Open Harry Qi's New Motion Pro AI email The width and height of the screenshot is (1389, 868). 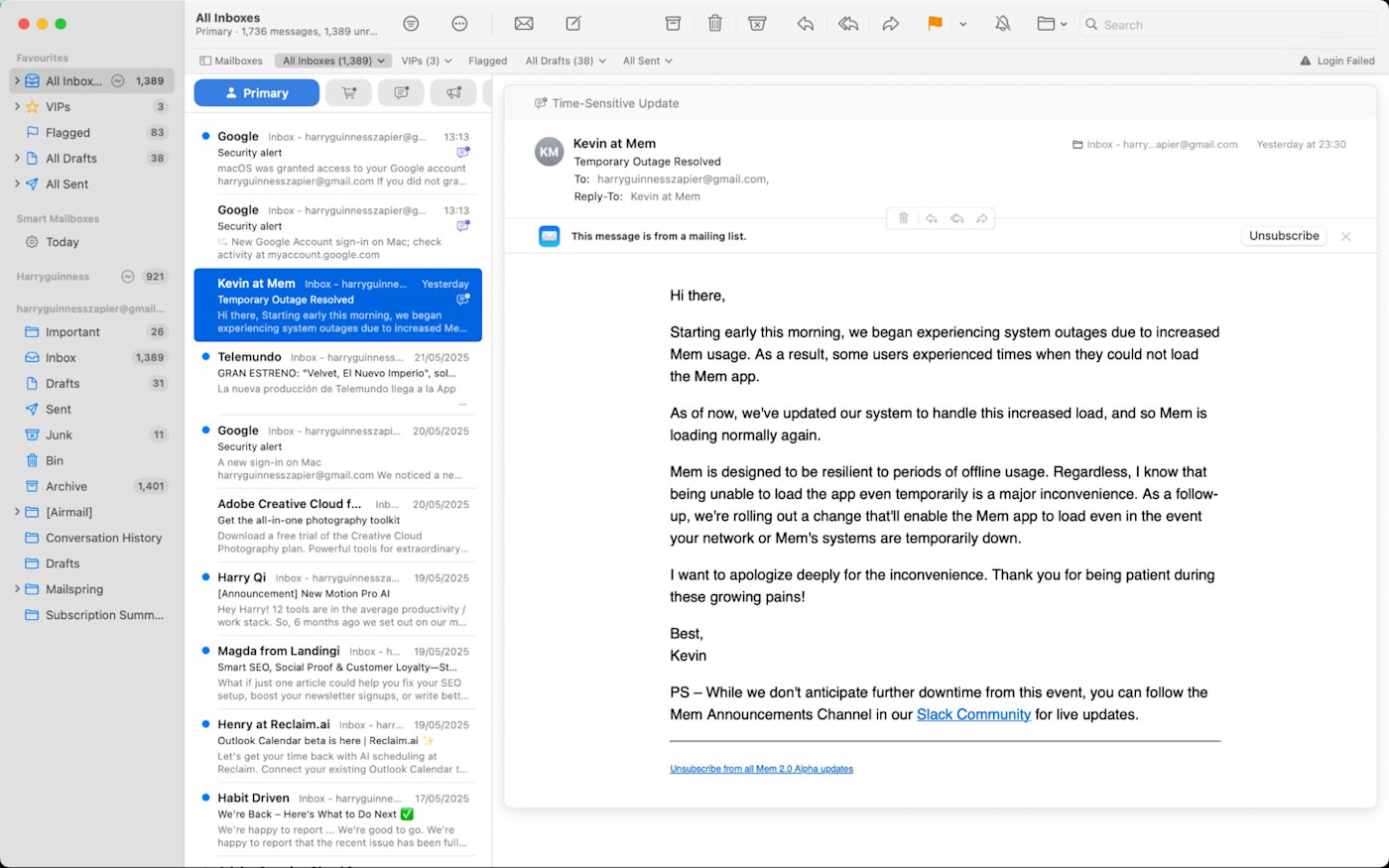337,599
